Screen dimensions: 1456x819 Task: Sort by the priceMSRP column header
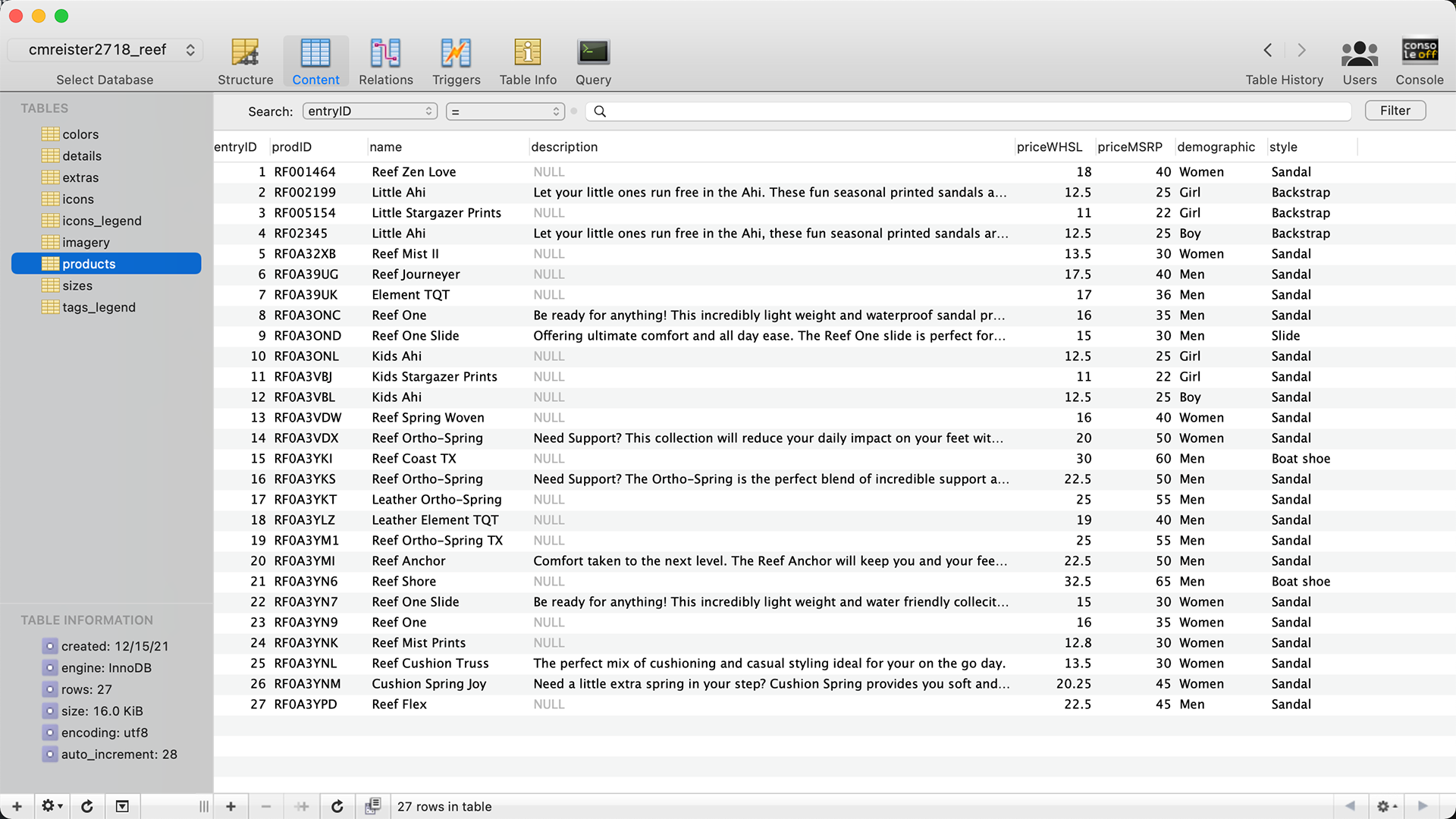(1135, 147)
